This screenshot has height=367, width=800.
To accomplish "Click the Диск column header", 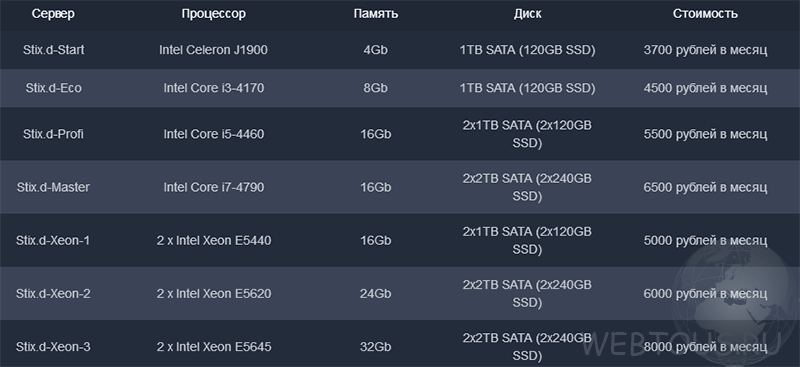I will [527, 14].
